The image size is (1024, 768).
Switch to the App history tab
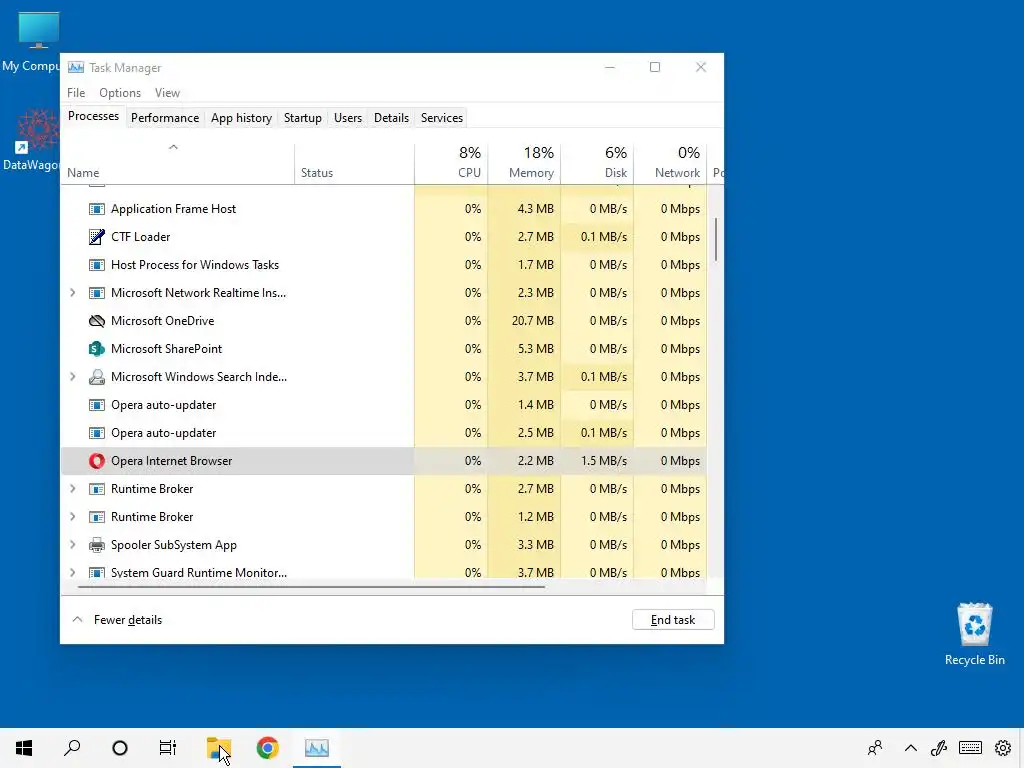click(x=241, y=118)
